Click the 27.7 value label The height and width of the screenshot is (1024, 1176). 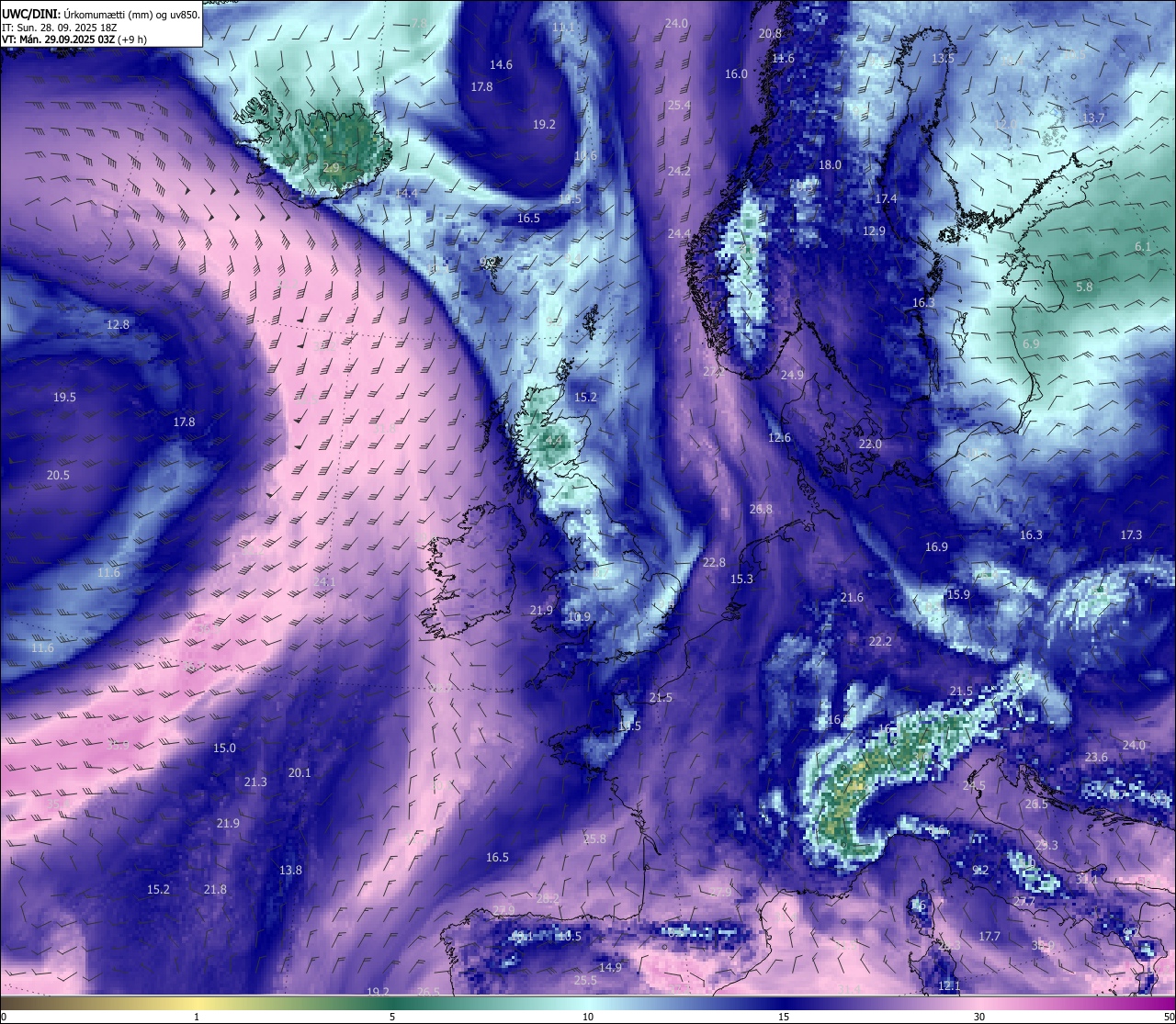[1023, 902]
